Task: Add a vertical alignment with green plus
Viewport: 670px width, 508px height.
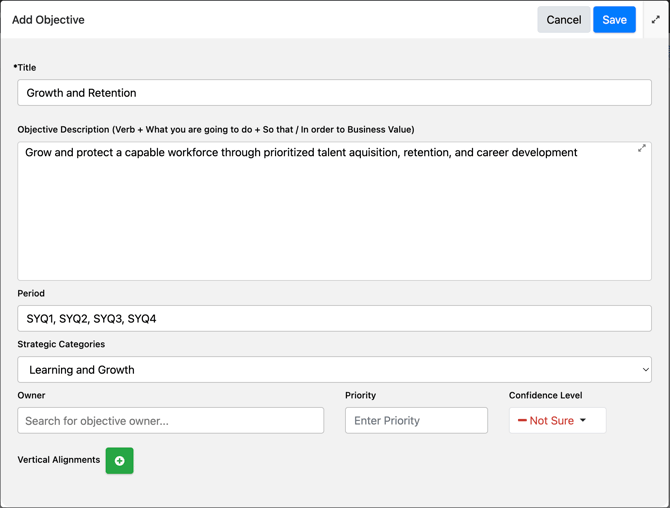Action: tap(119, 461)
